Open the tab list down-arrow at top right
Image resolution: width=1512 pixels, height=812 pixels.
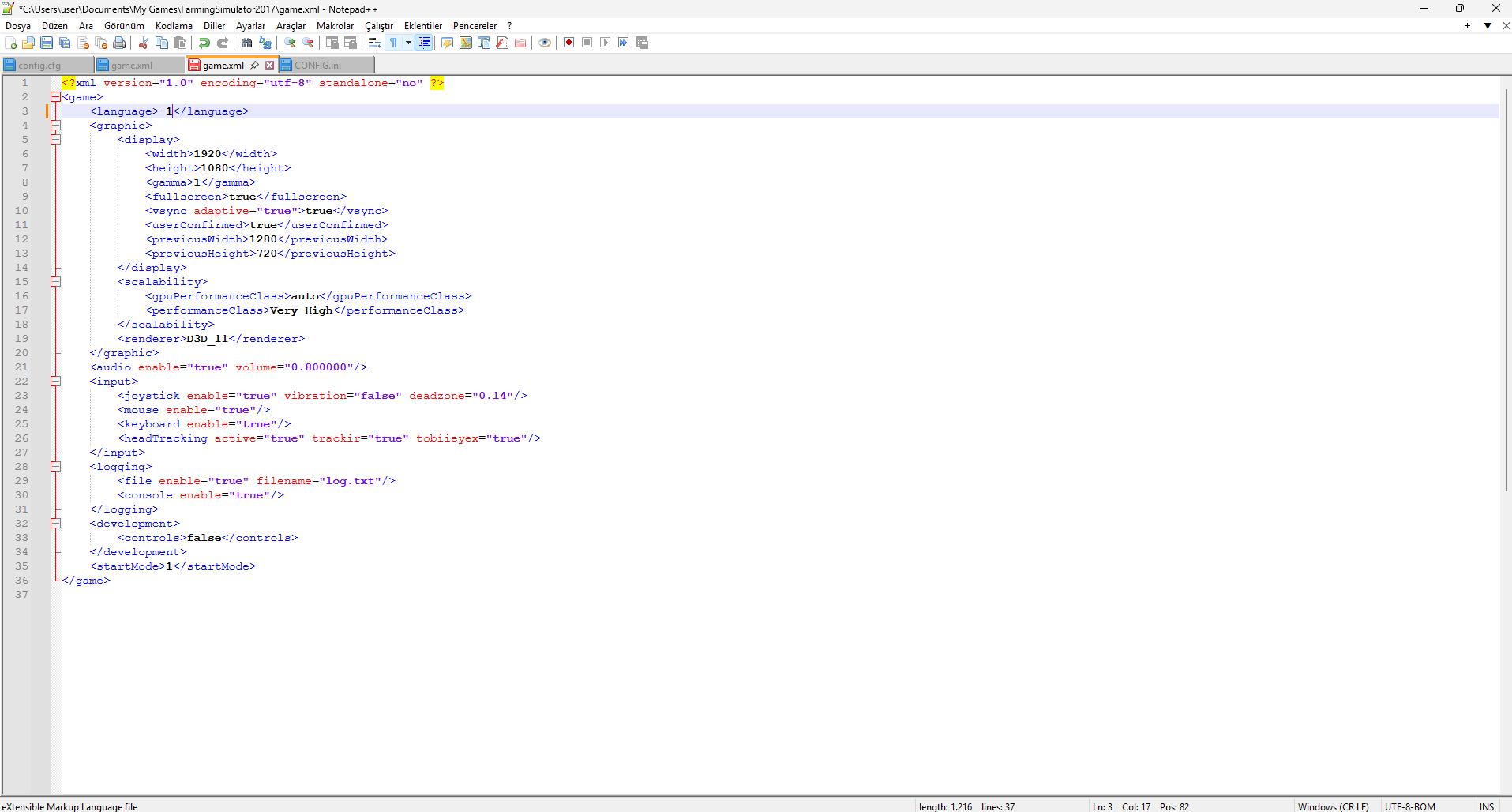(x=1488, y=26)
